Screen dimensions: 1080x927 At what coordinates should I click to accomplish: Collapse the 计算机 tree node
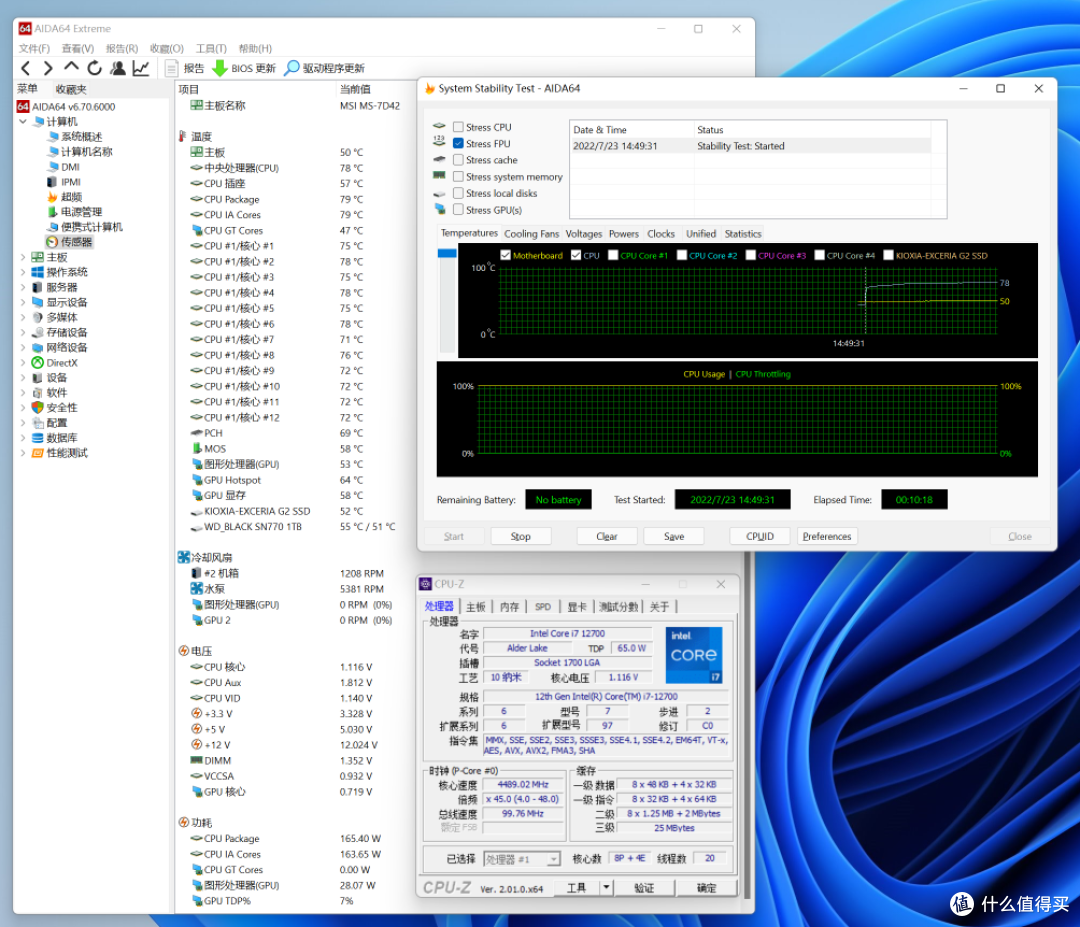pyautogui.click(x=23, y=121)
